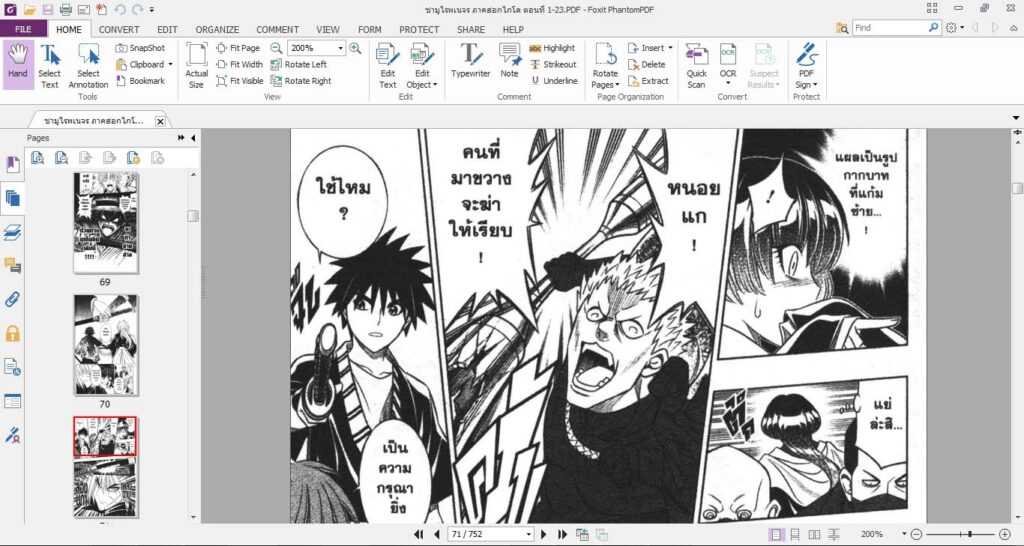Viewport: 1024px width, 546px height.
Task: Enable facing pages view mode
Action: click(814, 534)
